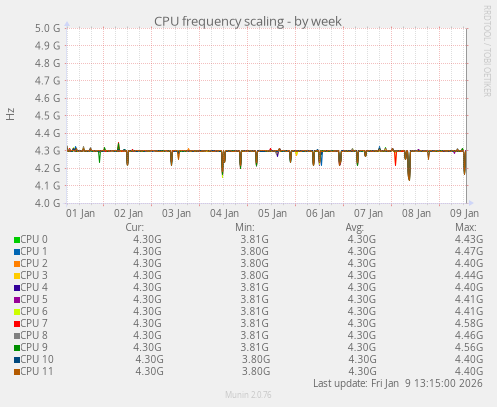
Task: Select the CPU 11 legend label
Action: pyautogui.click(x=37, y=371)
